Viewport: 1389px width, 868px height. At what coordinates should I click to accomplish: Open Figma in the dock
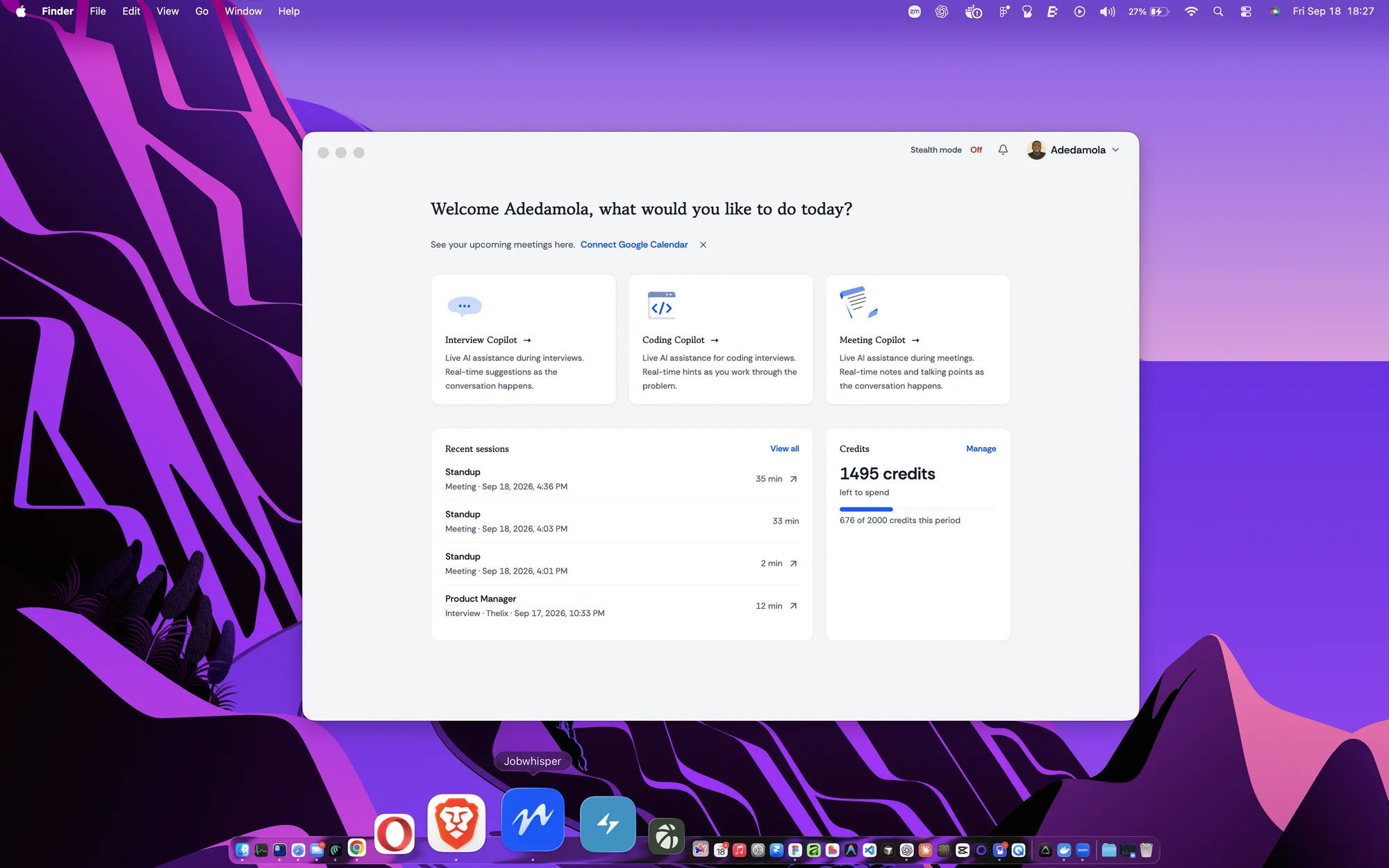tap(795, 850)
